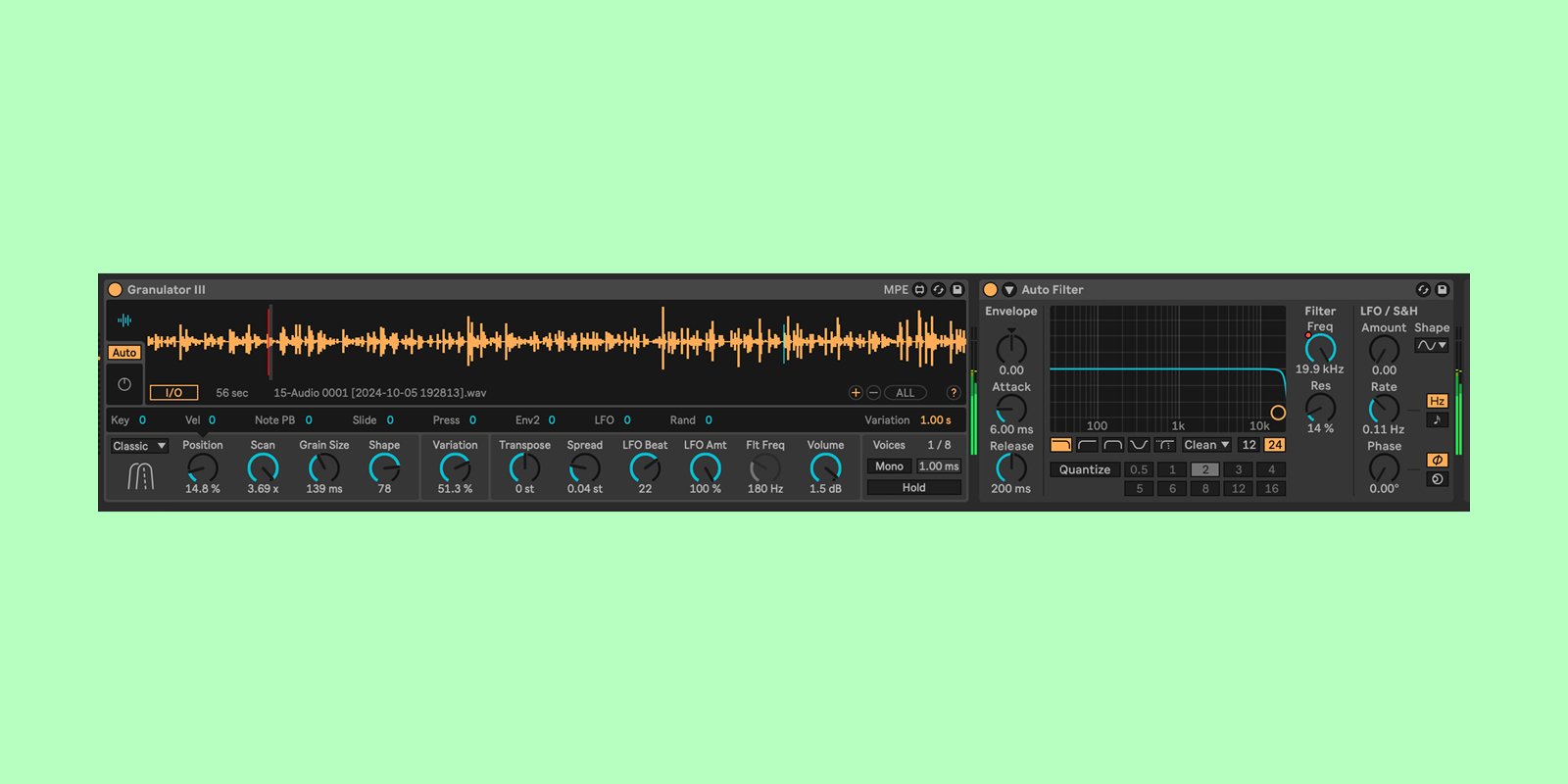Open the I/O section in Granulator III
The width and height of the screenshot is (1568, 784).
[173, 392]
